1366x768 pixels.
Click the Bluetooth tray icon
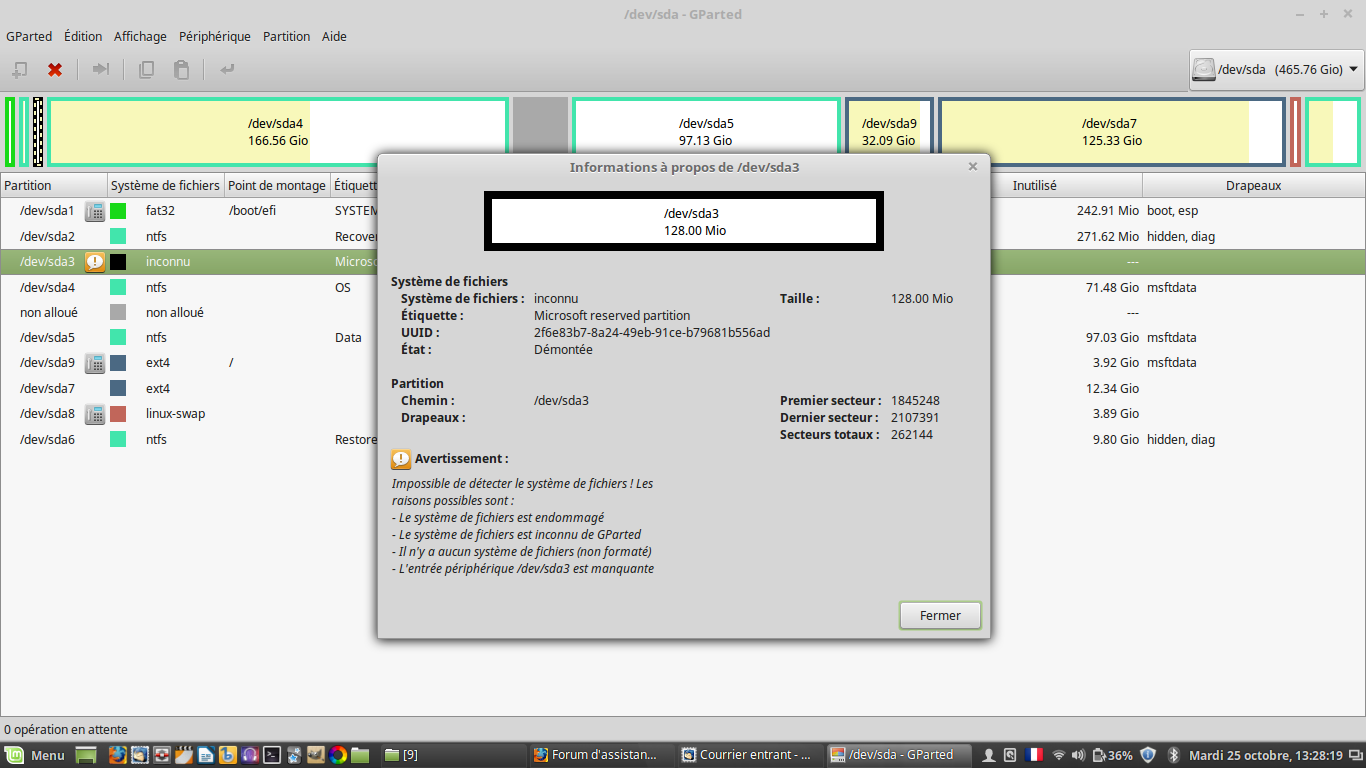[1174, 755]
